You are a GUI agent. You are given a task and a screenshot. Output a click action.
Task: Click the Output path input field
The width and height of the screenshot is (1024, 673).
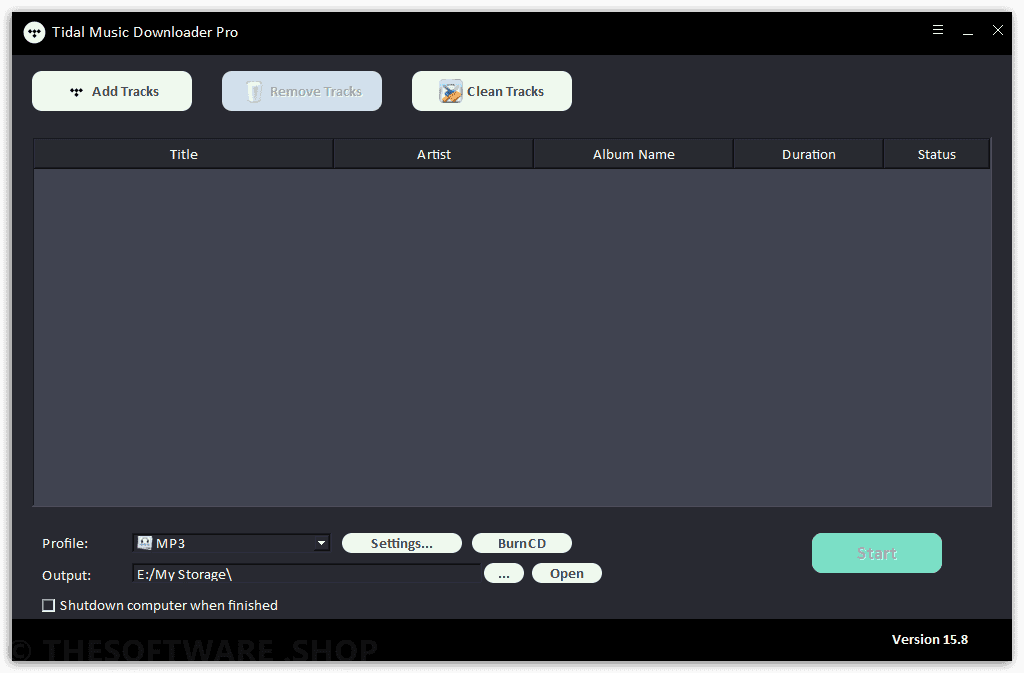coord(306,574)
